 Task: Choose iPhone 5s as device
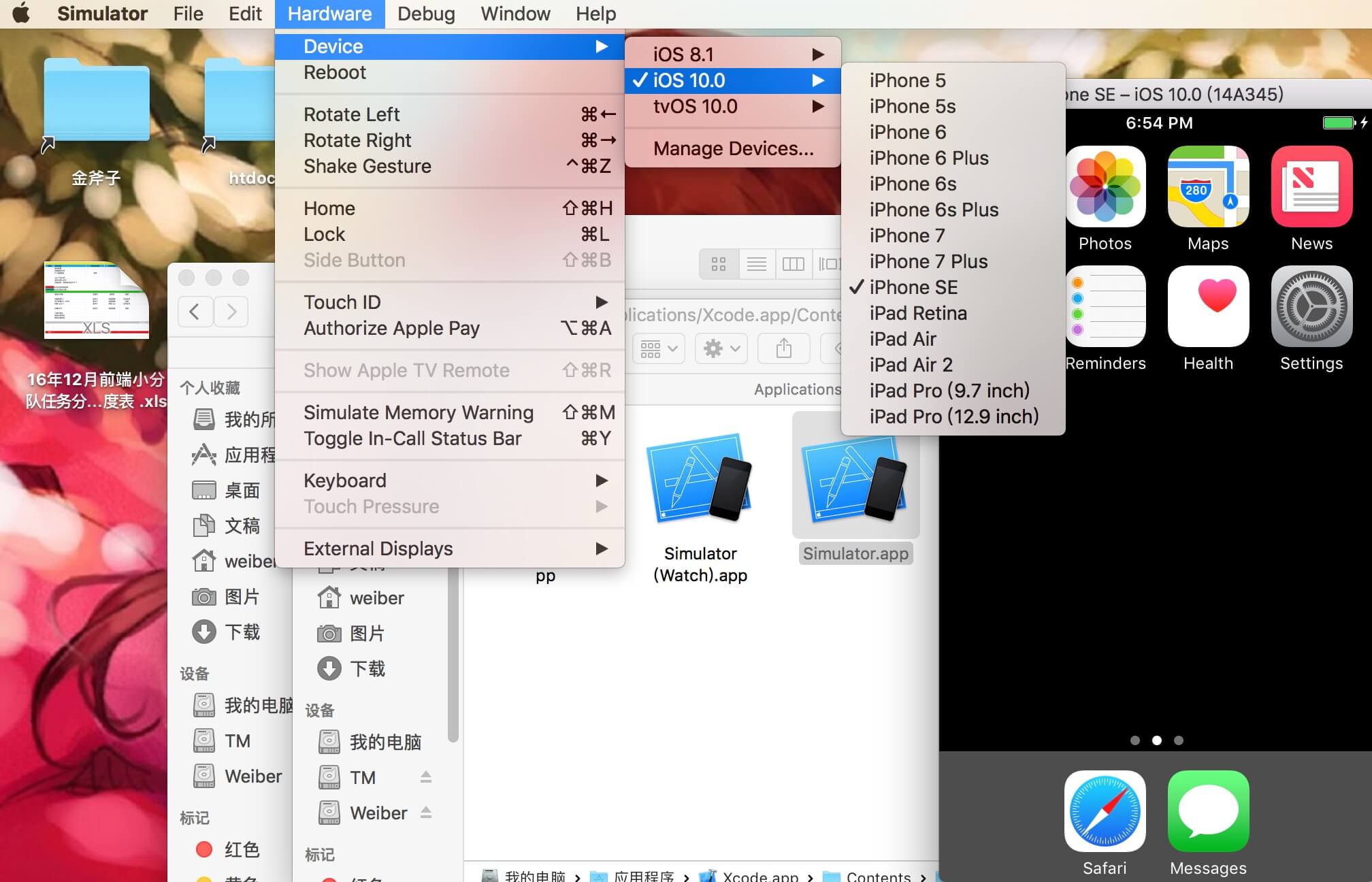[953, 106]
